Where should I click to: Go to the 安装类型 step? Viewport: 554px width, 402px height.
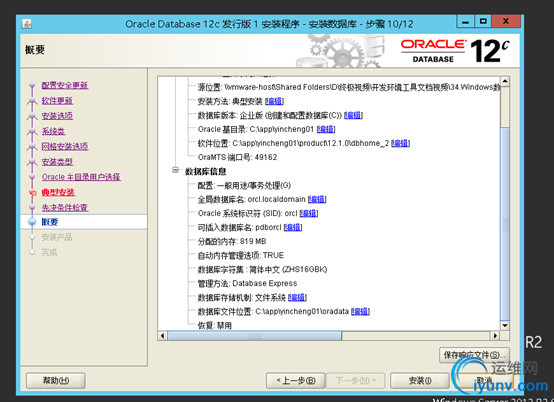[x=57, y=162]
